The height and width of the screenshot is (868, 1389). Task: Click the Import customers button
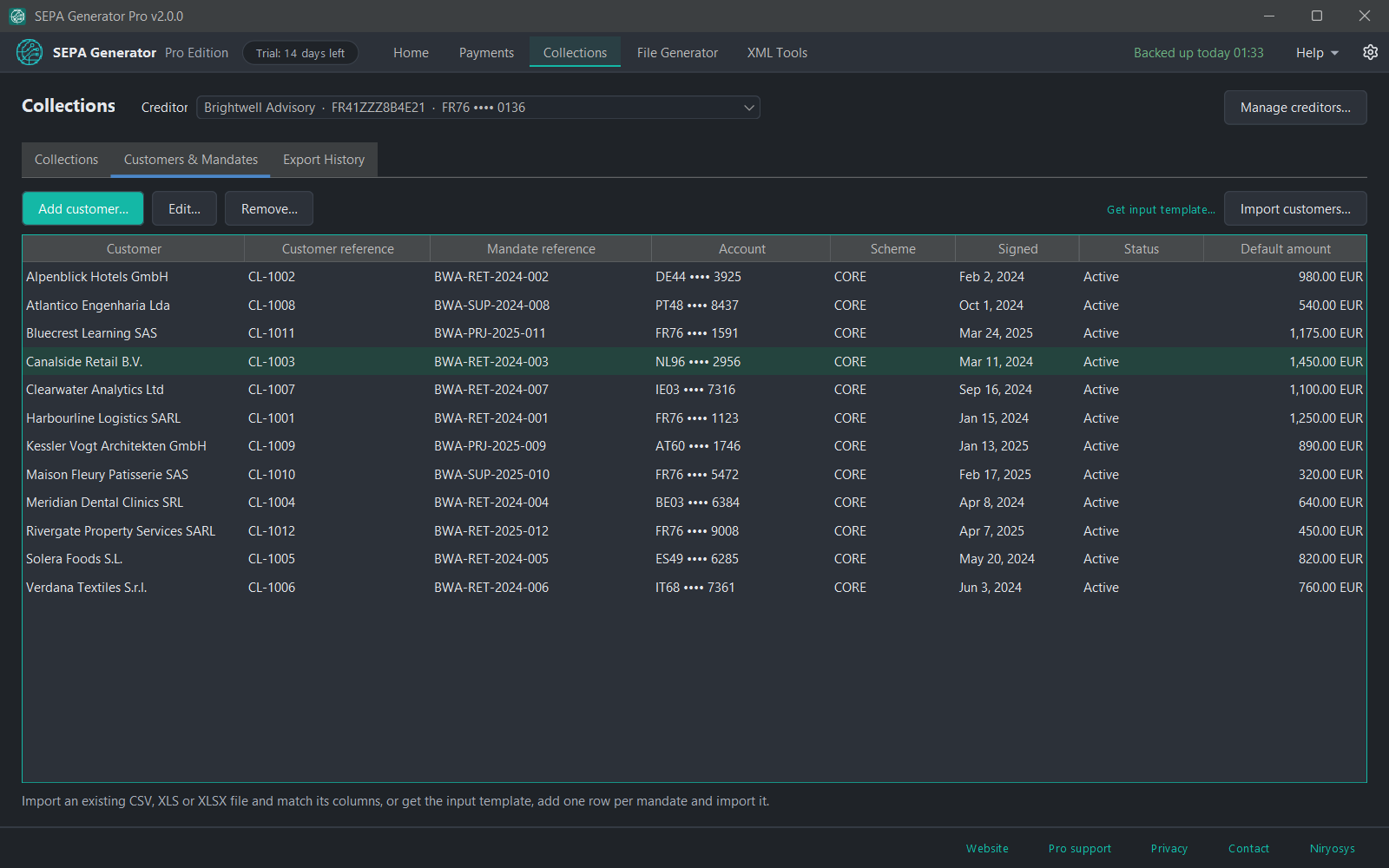[1295, 209]
